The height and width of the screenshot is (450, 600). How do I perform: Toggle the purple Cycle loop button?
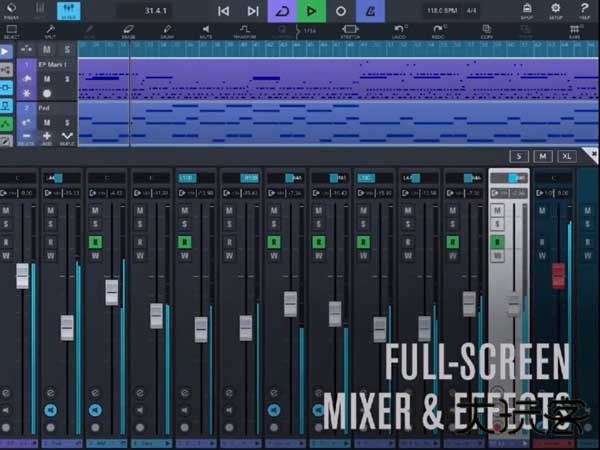pos(282,11)
